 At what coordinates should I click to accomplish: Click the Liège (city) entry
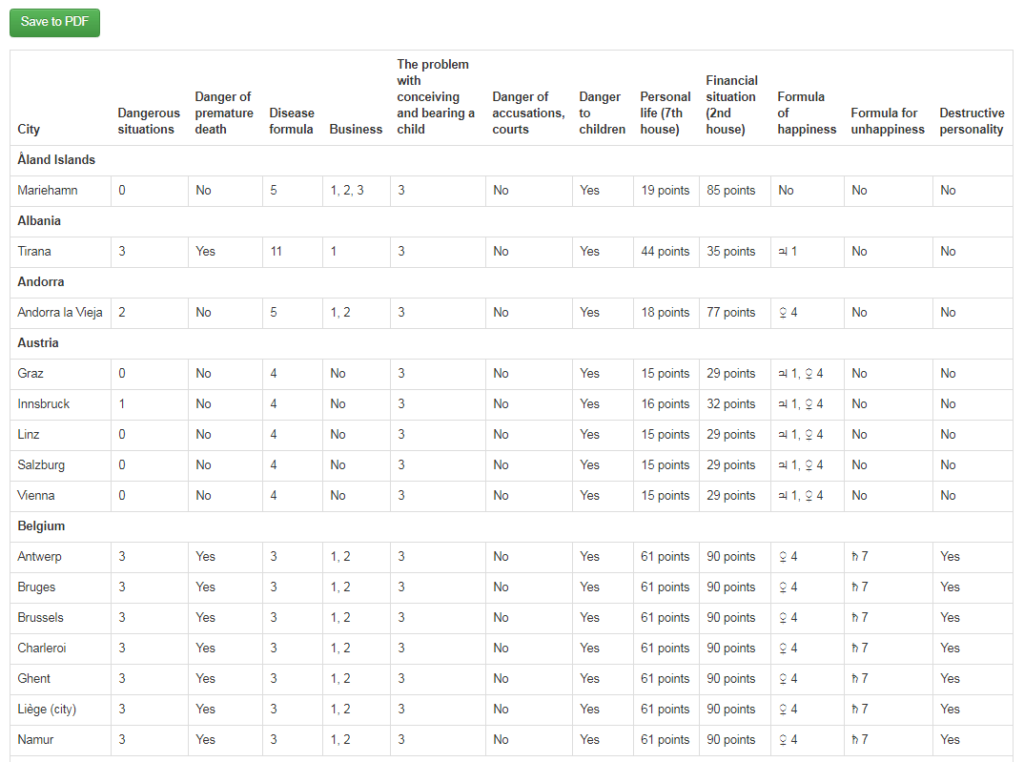point(47,709)
